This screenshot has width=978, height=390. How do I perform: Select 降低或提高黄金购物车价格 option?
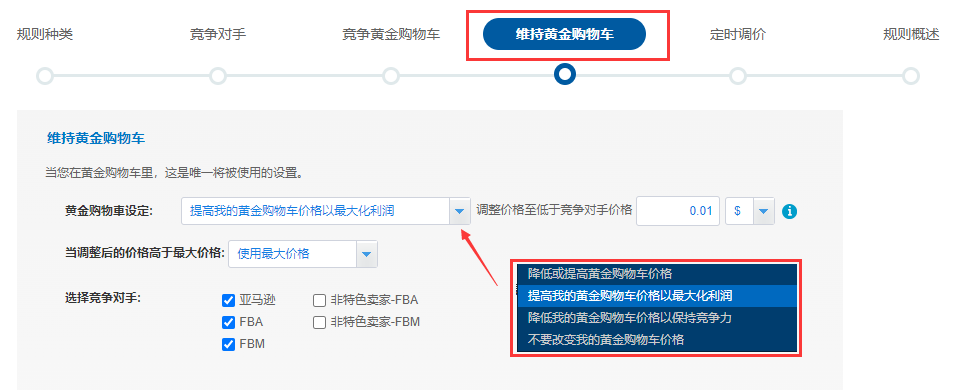point(657,274)
